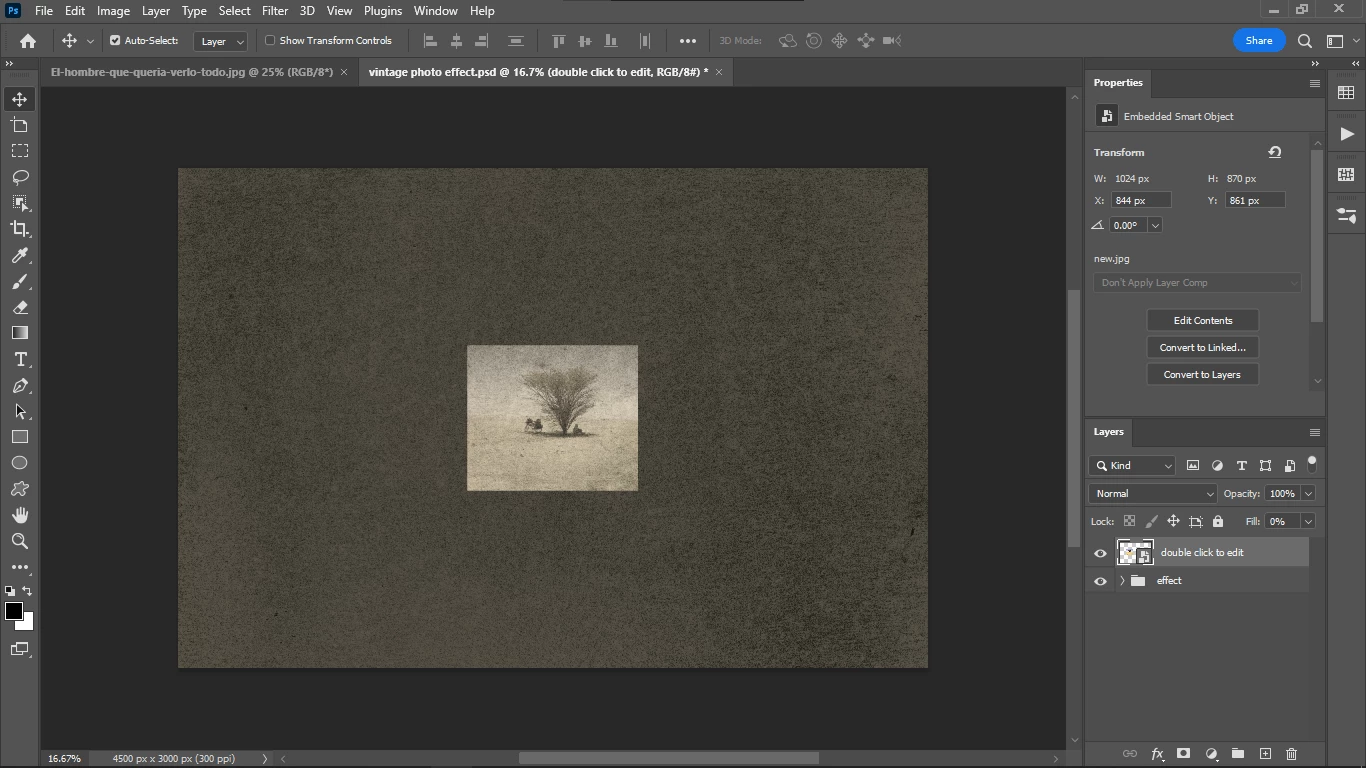
Task: Pick the Eyedropper tool
Action: (20, 256)
